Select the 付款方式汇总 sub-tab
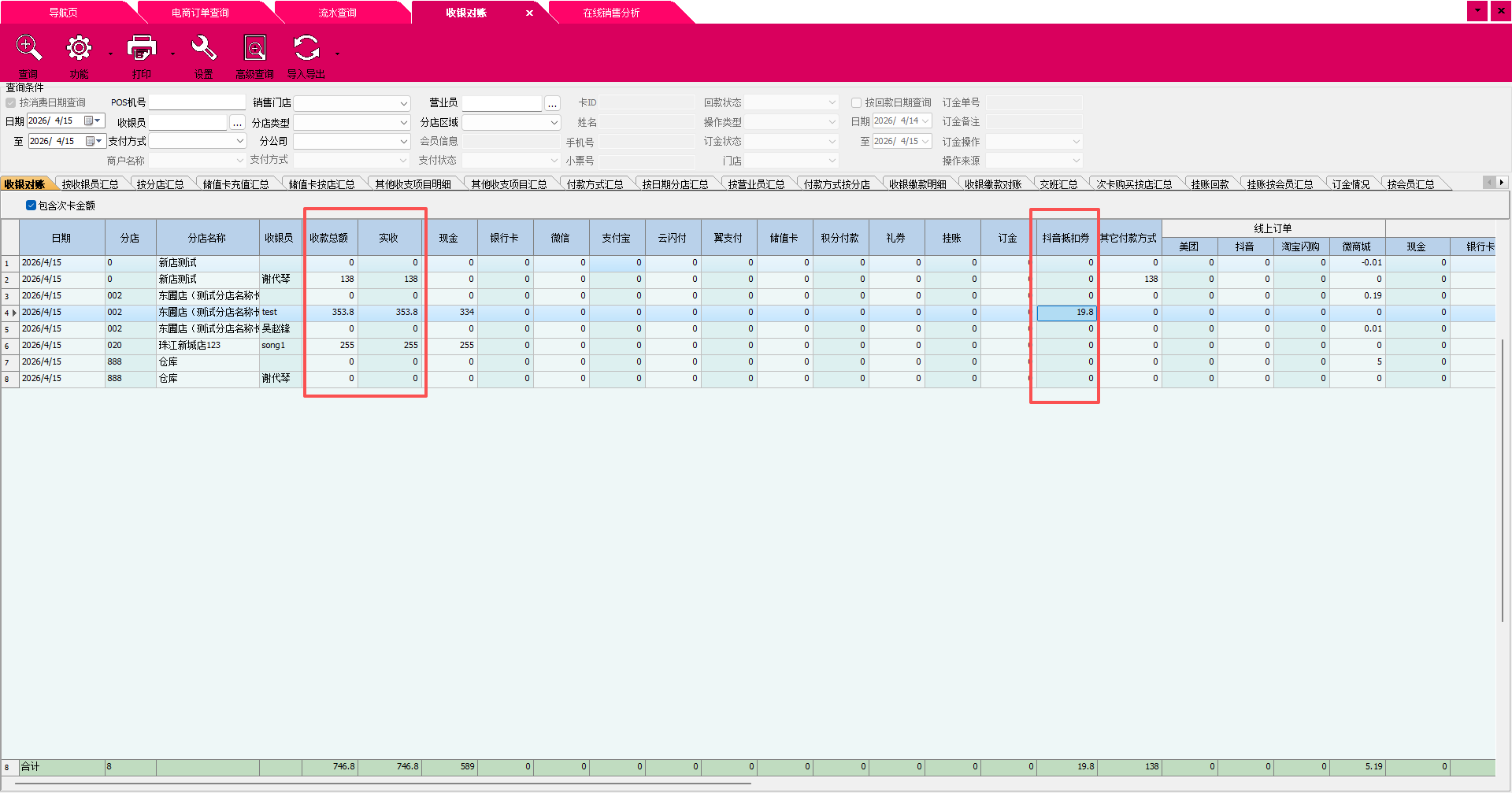 tap(595, 184)
